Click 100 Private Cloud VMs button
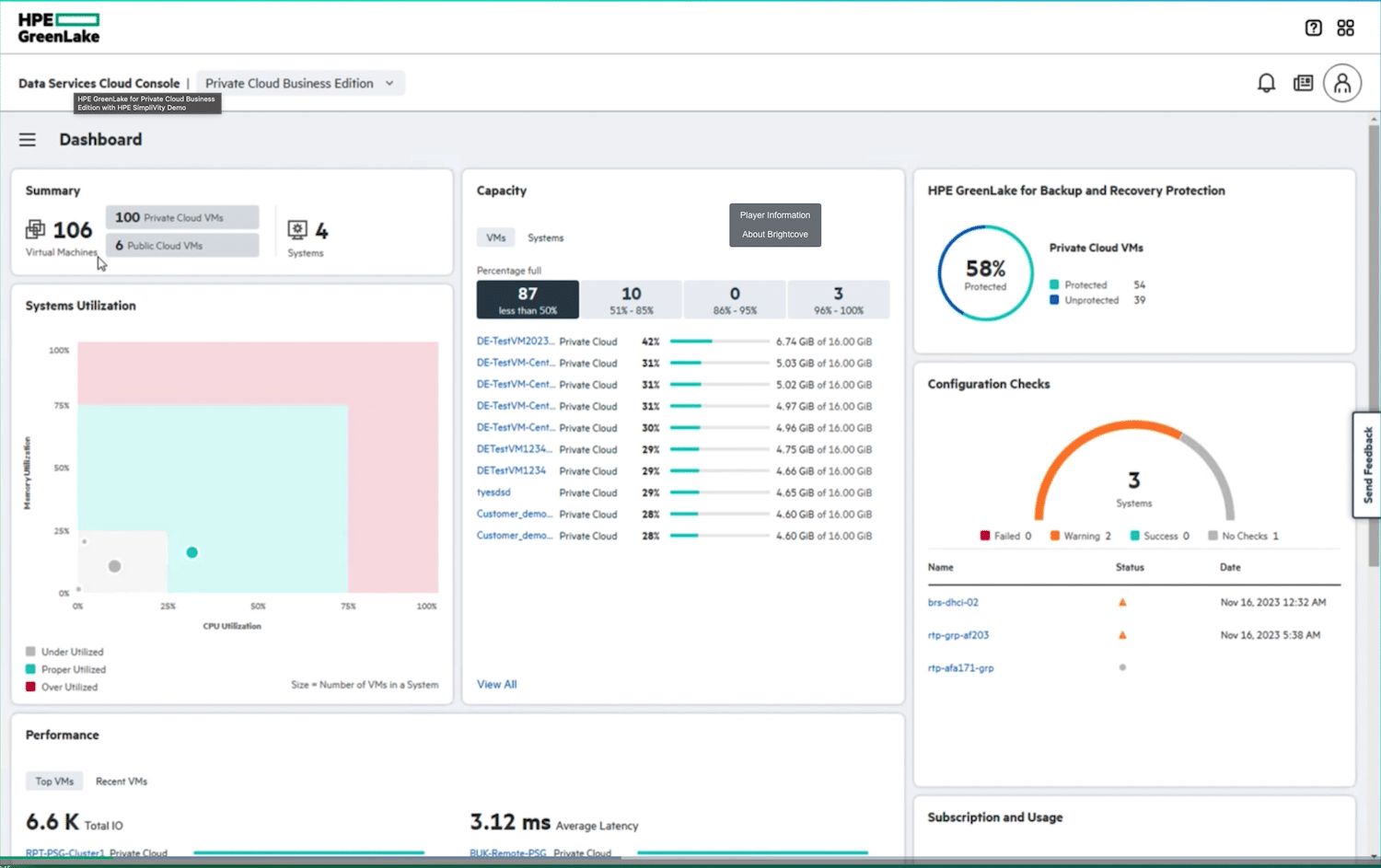The image size is (1381, 868). (182, 217)
